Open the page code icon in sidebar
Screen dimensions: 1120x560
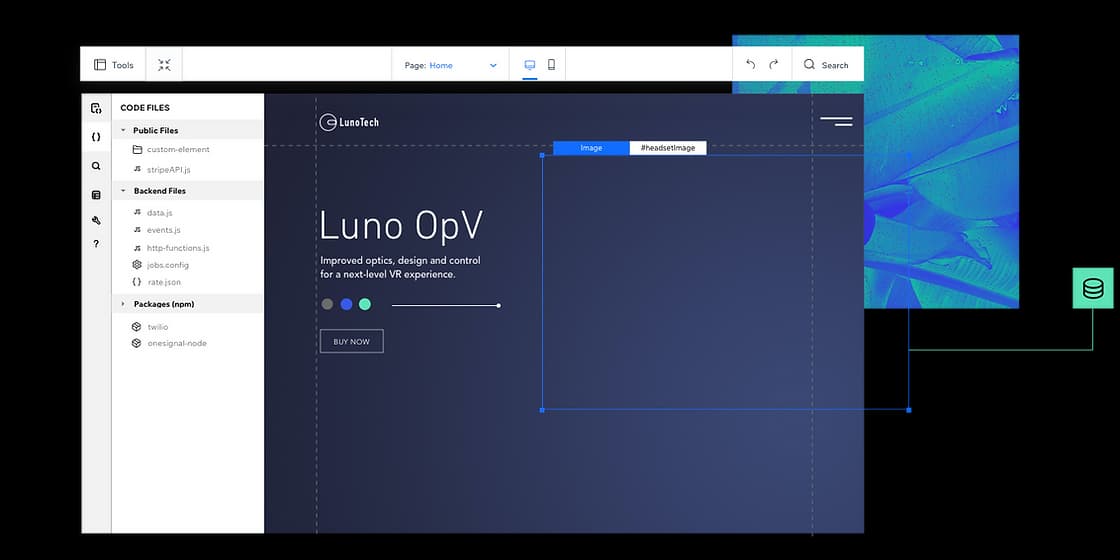click(x=96, y=108)
